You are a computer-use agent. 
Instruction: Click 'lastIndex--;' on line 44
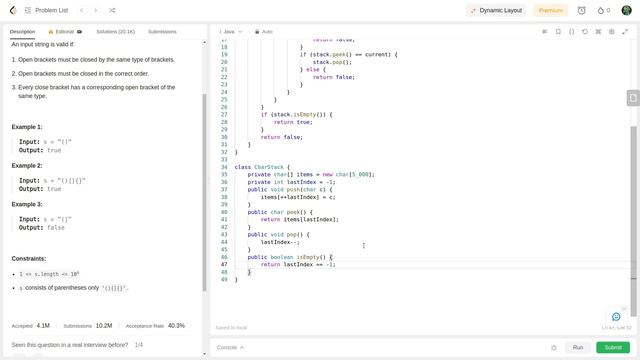pos(280,242)
